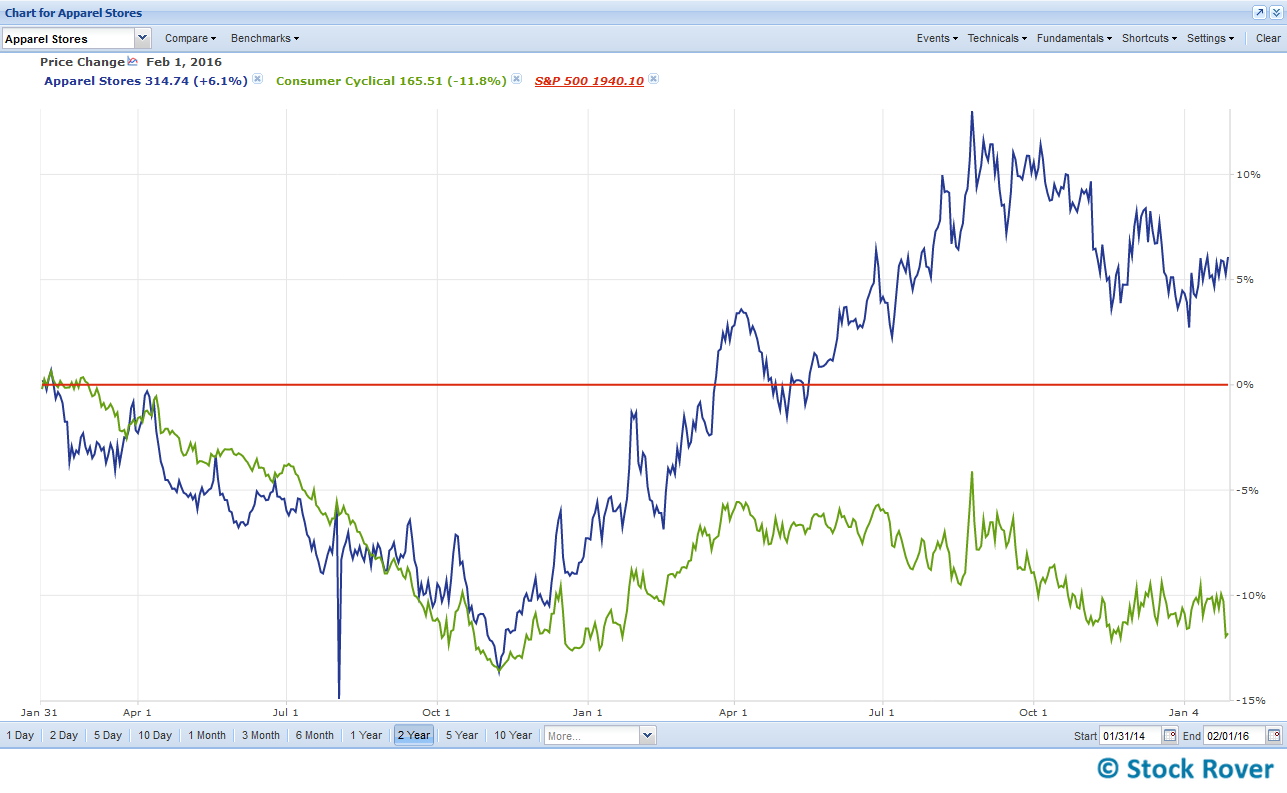The image size is (1287, 793).
Task: Click the 10% axis label
Action: (x=1246, y=174)
